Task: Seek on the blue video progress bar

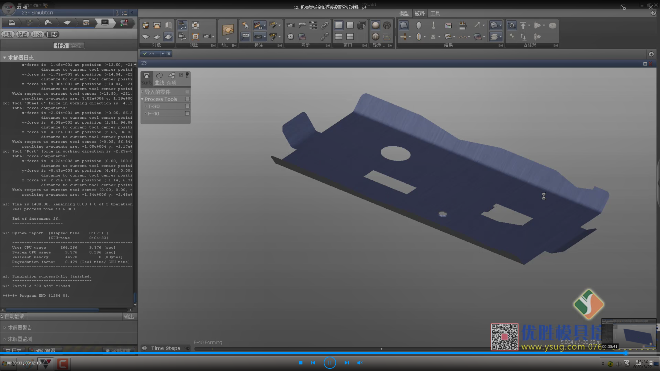Action: pyautogui.click(x=330, y=353)
